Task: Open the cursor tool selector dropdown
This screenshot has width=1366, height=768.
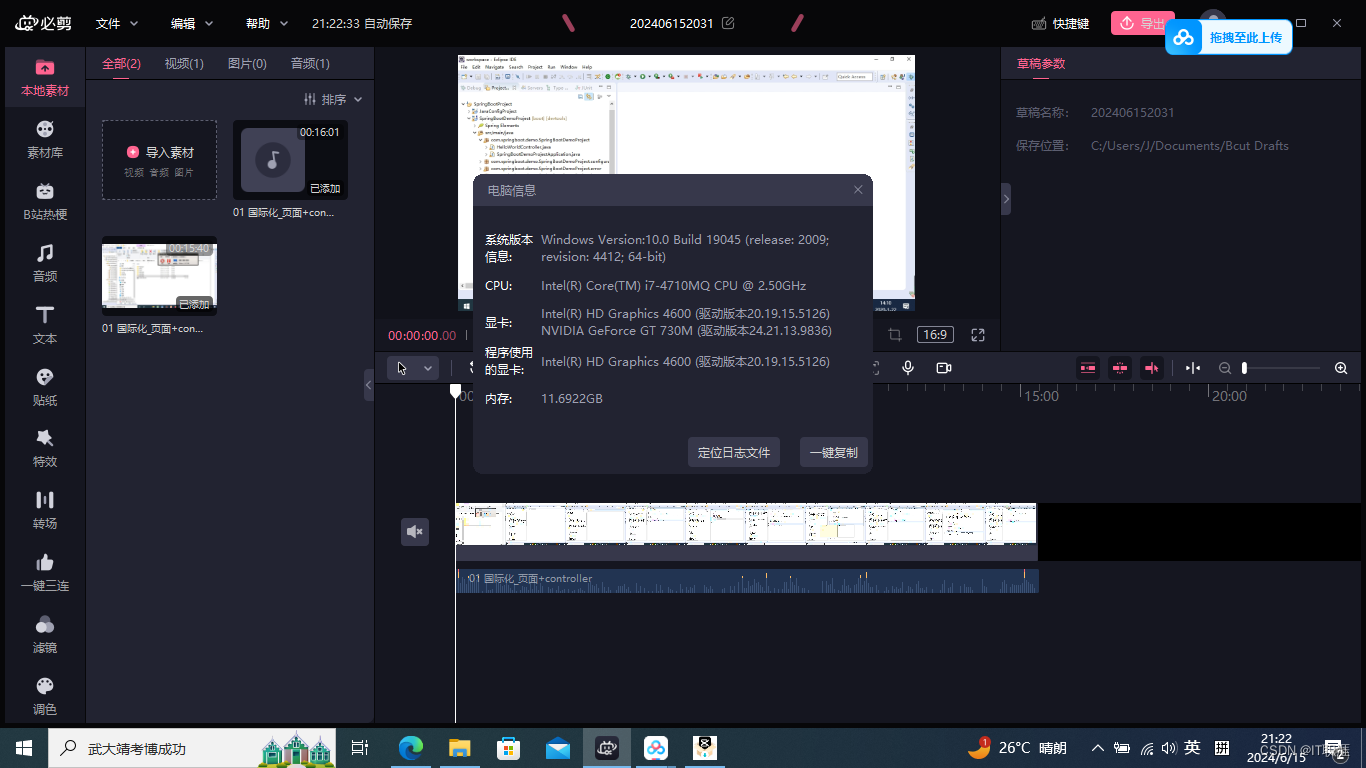Action: (x=413, y=368)
